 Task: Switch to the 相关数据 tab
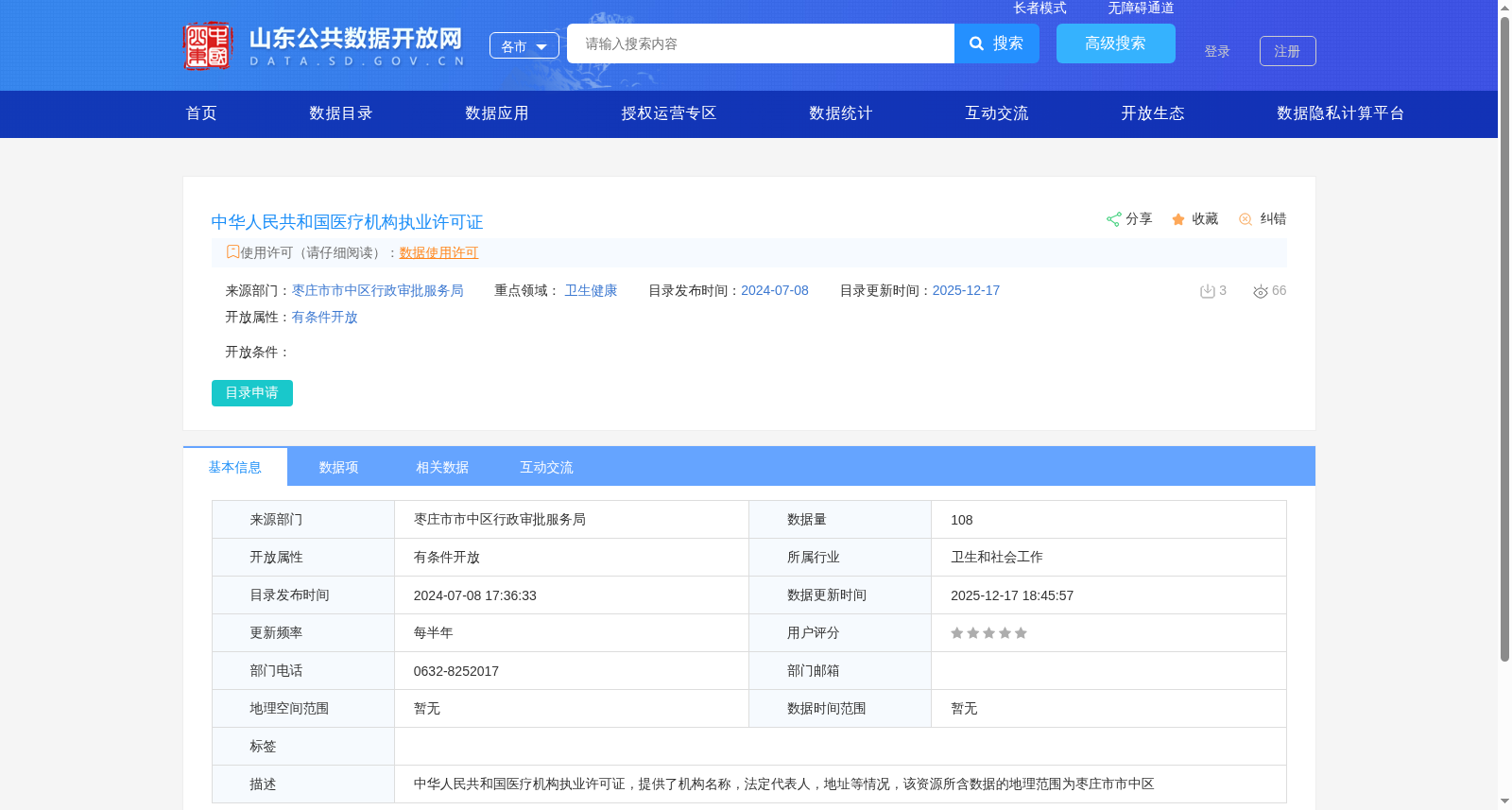tap(442, 467)
